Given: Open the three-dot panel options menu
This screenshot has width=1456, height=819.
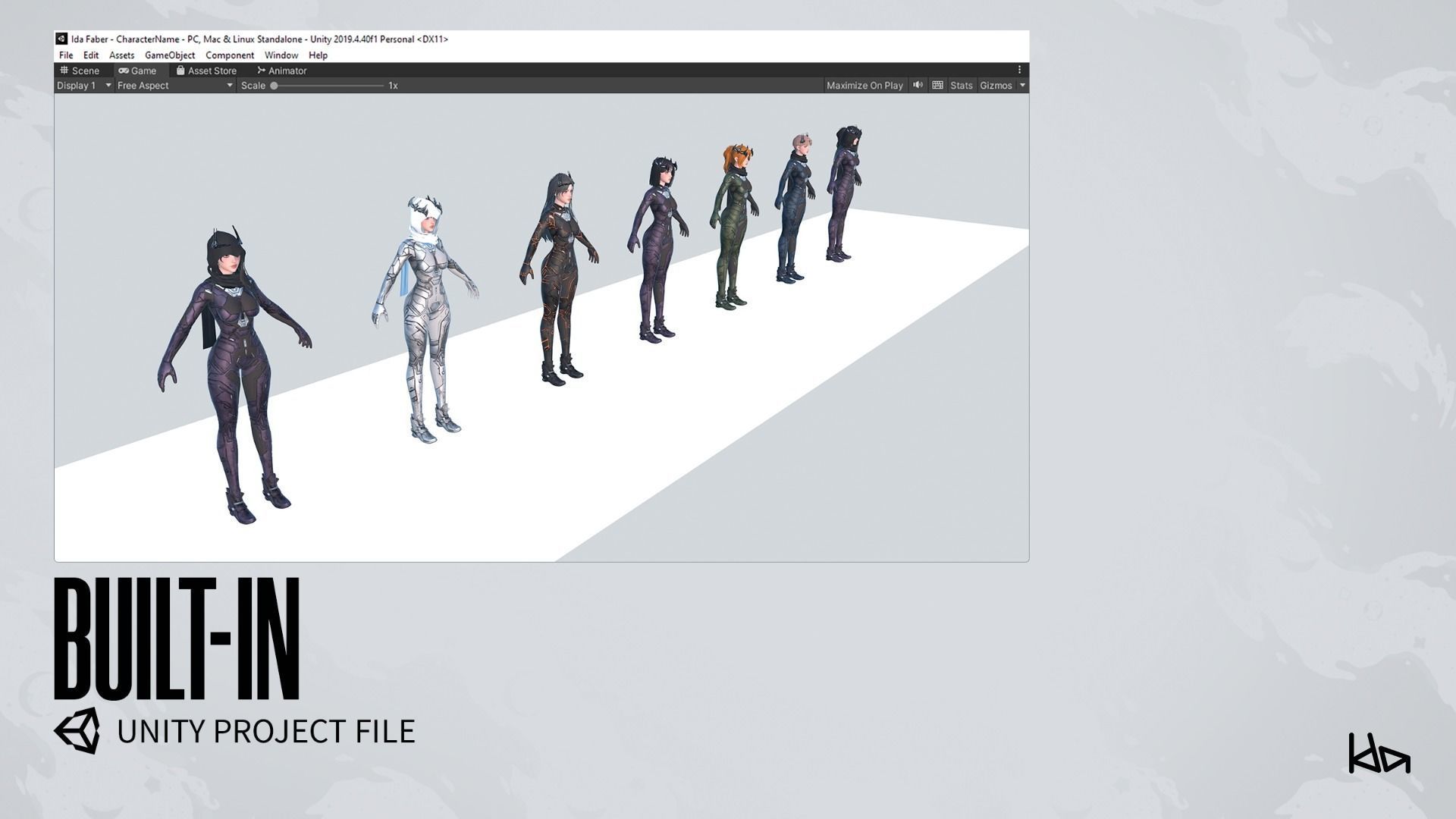Looking at the screenshot, I should 1019,70.
